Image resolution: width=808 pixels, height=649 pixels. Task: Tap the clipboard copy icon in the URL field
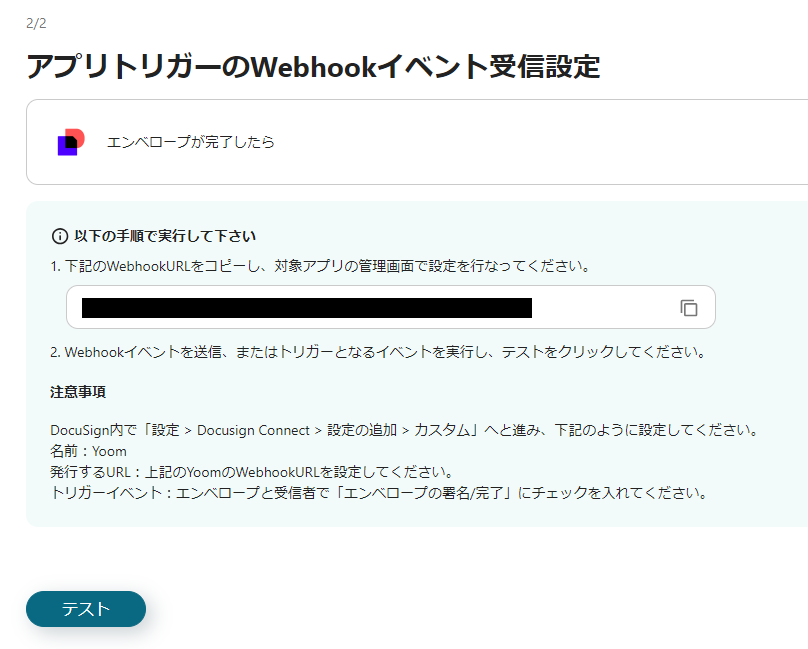coord(690,308)
